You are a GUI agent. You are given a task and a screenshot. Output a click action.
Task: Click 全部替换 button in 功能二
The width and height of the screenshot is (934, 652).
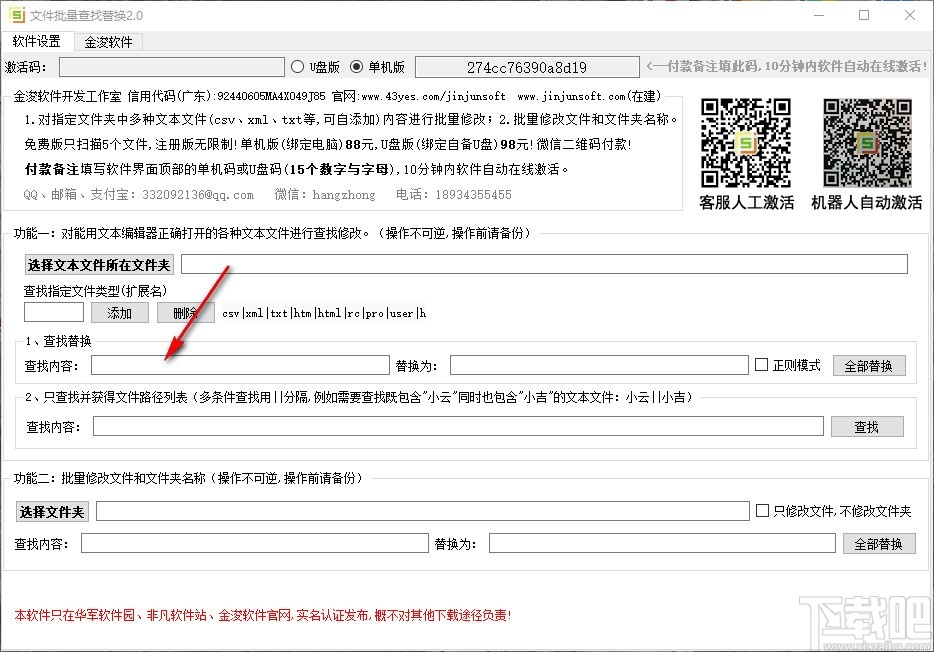879,544
